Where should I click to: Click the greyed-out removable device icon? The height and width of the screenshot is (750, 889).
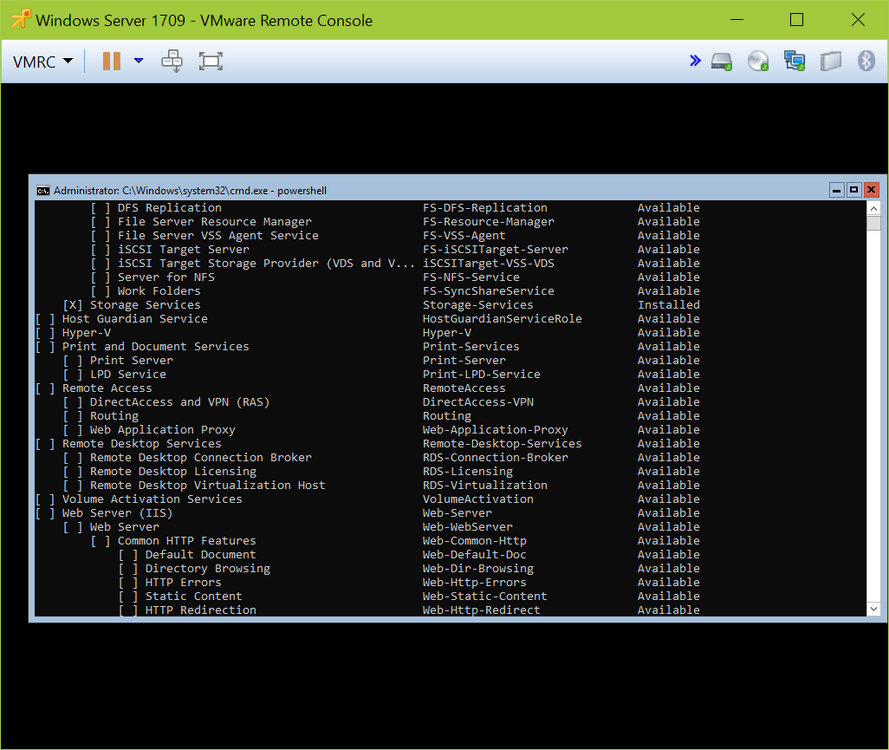(x=831, y=61)
